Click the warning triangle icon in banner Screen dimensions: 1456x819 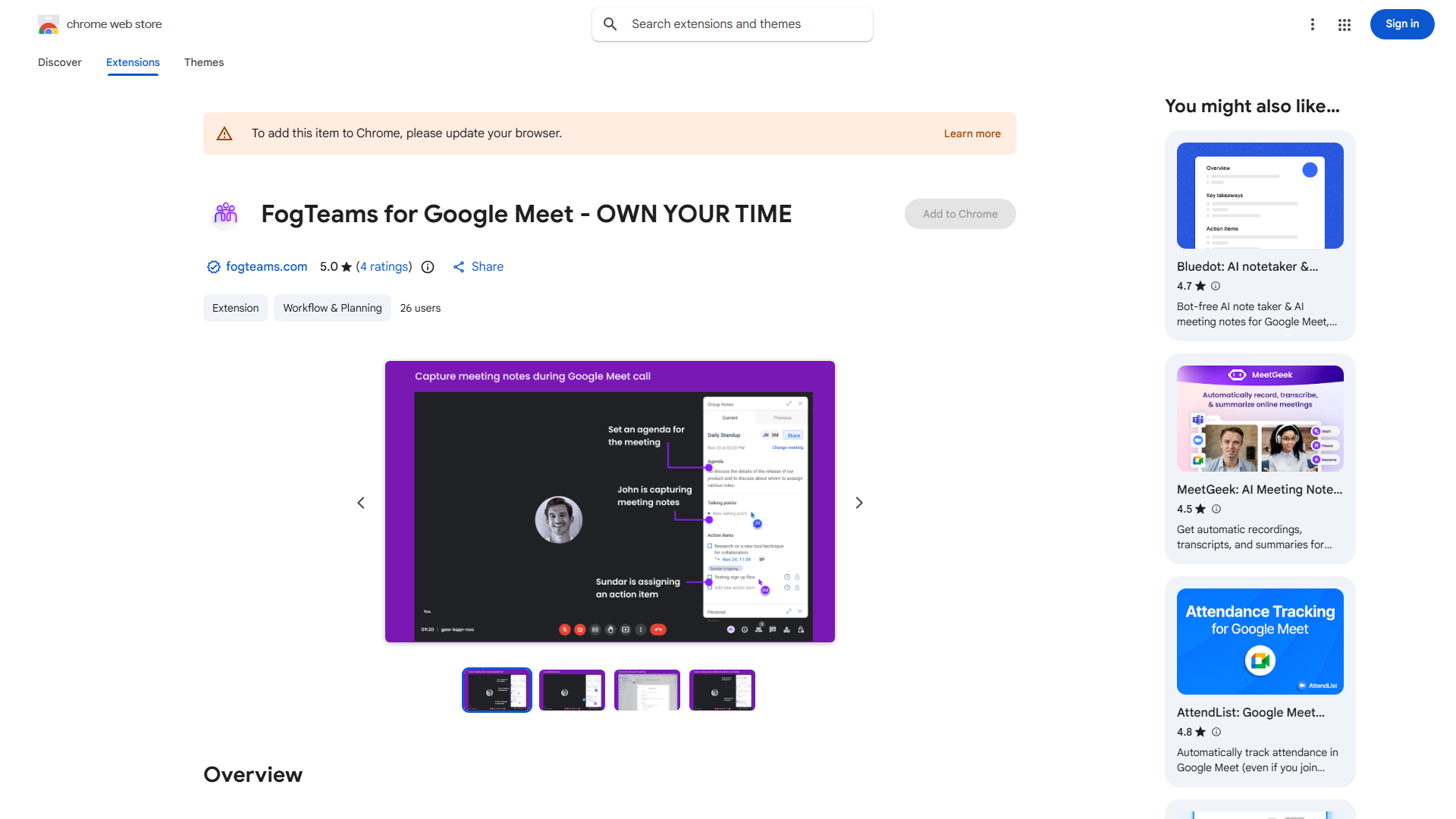point(224,134)
